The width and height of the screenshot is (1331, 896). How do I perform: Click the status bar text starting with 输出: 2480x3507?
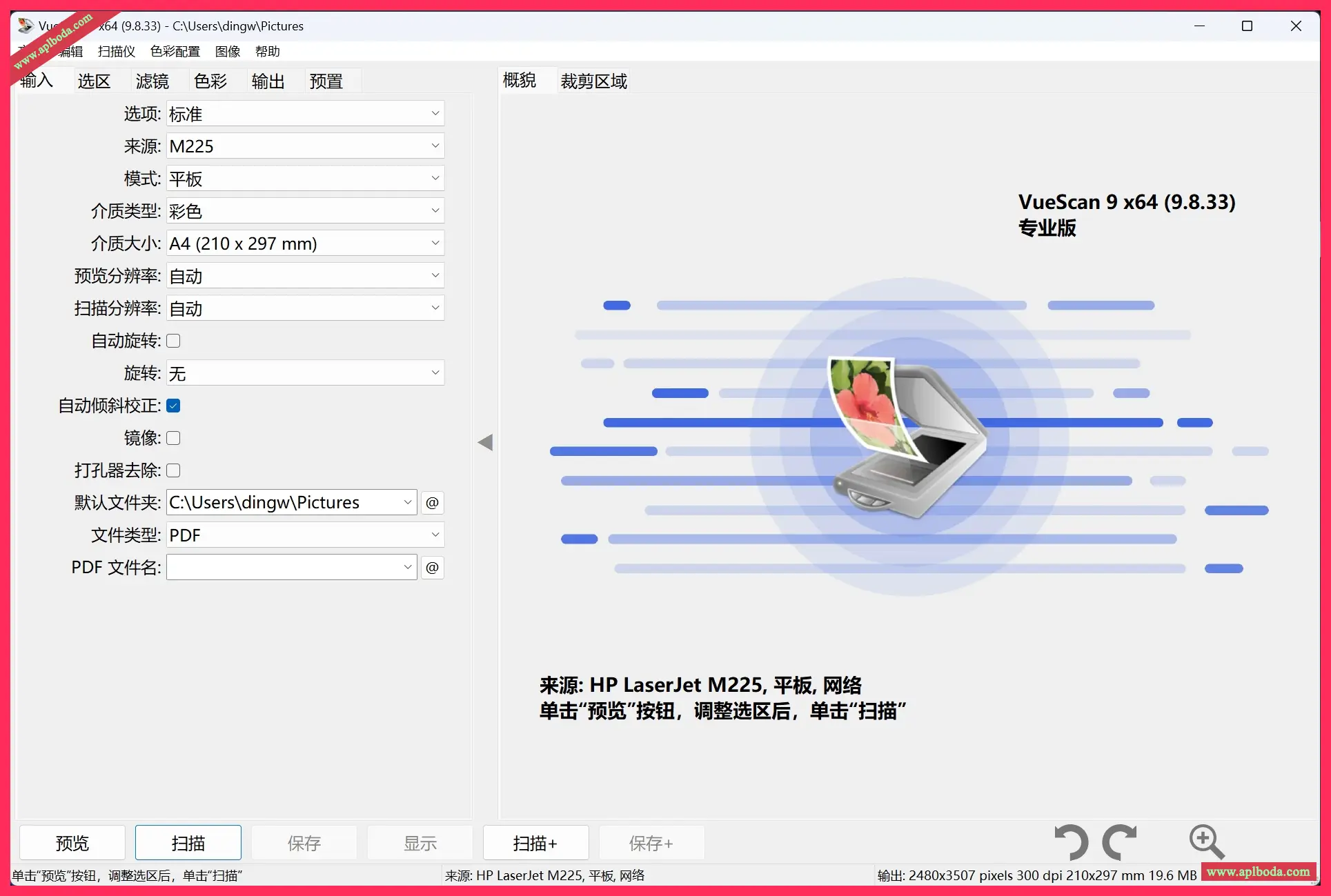click(1037, 875)
